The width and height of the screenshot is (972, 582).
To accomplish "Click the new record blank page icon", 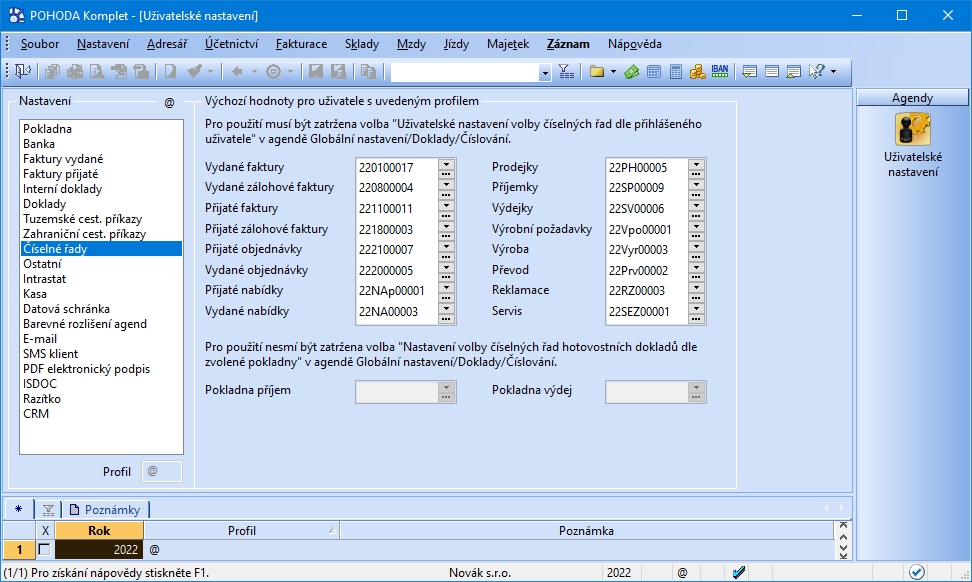I will 170,72.
